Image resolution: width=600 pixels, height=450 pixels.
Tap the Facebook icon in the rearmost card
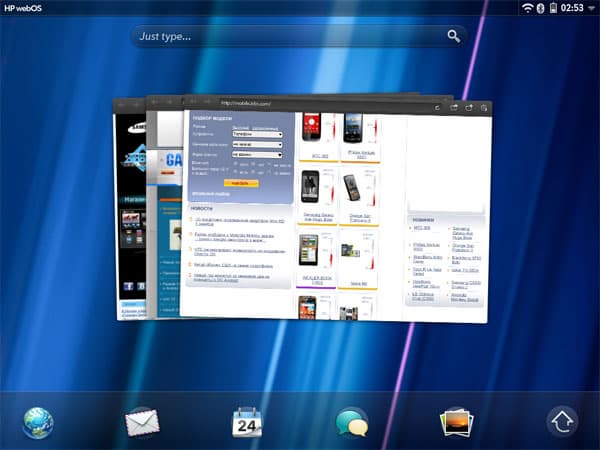129,286
